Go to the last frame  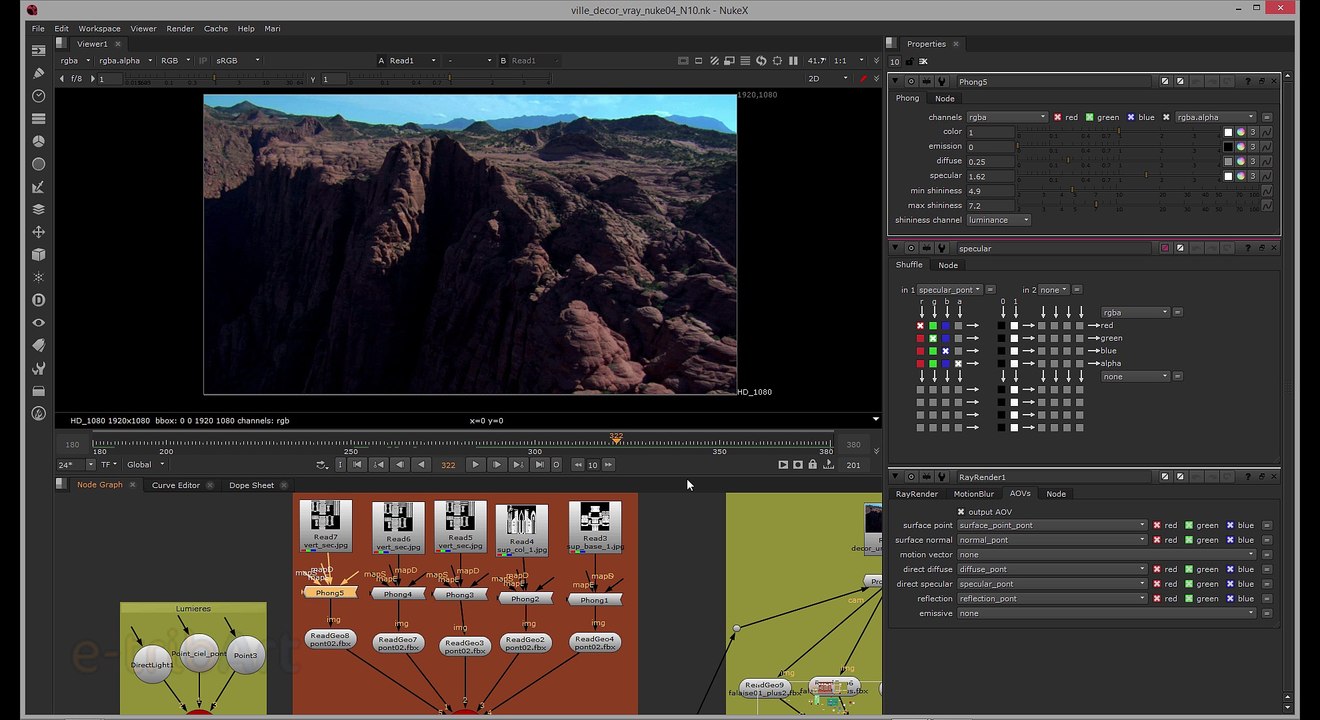(x=540, y=465)
